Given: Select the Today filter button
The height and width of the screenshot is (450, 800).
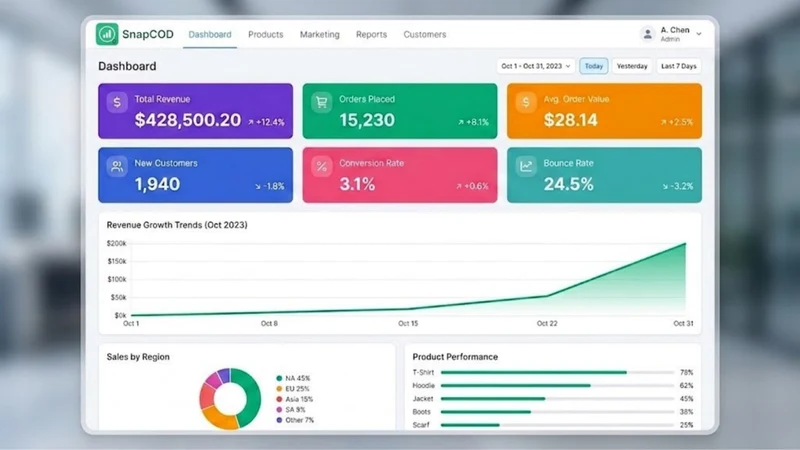Looking at the screenshot, I should [593, 66].
